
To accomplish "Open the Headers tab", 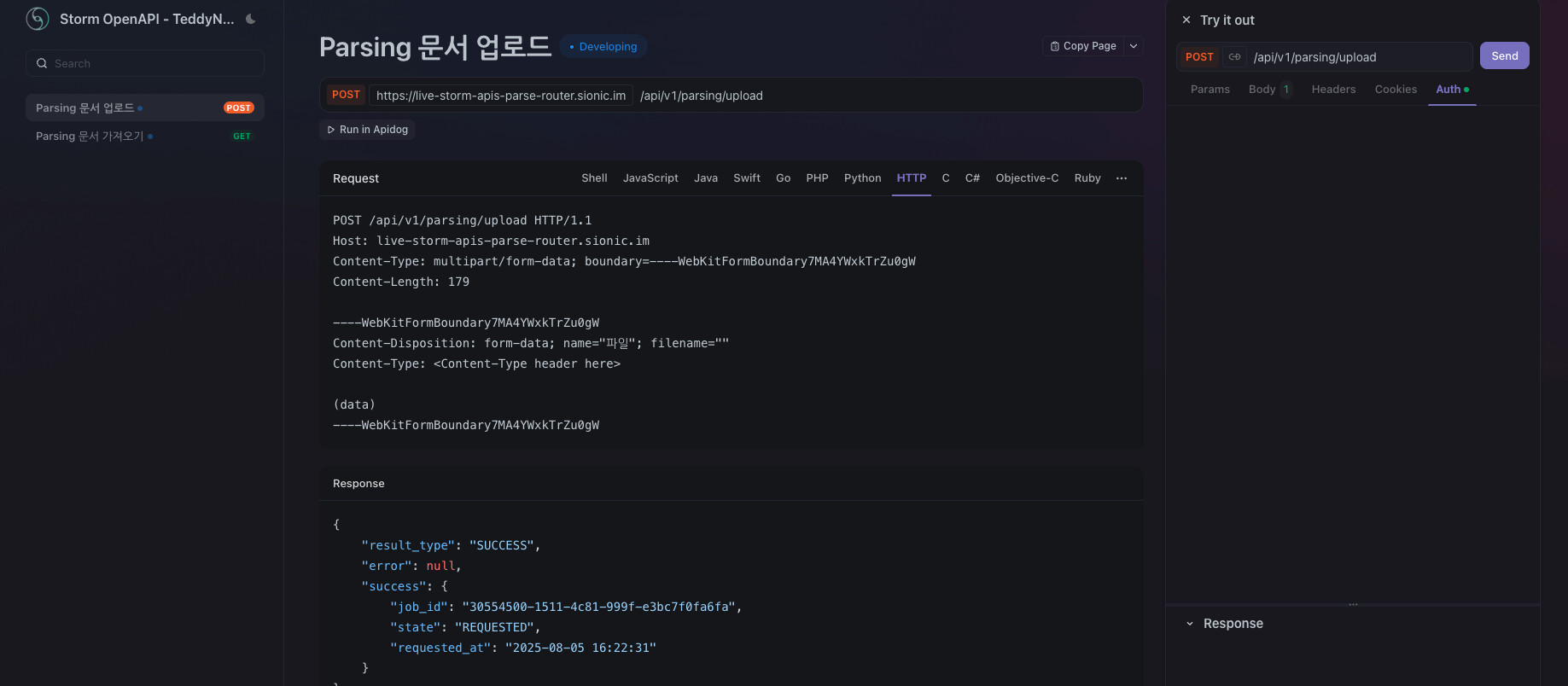I will [1333, 90].
